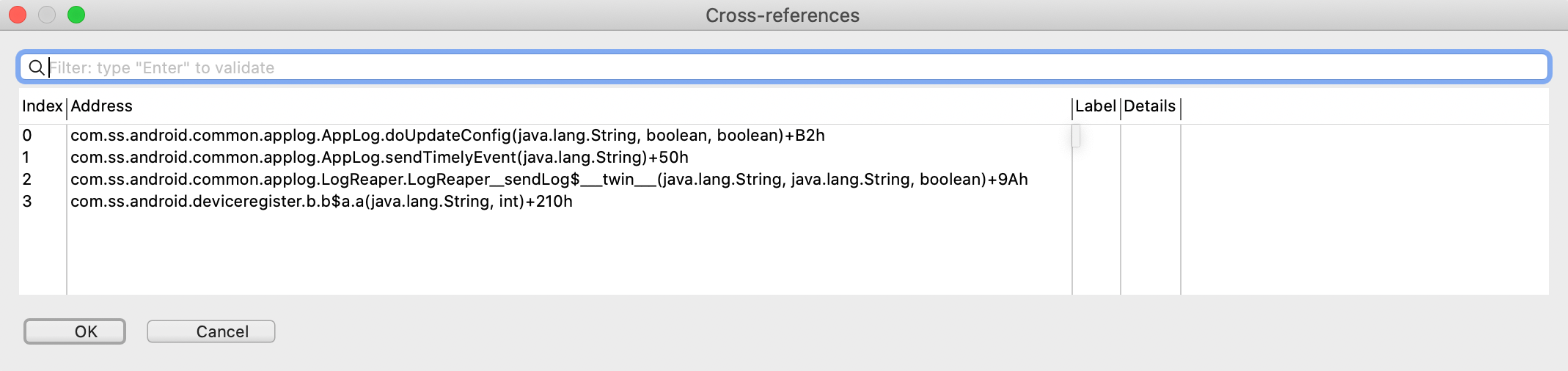
Task: Select the AppLog.doUpdateConfig cross-reference address
Action: coord(447,136)
